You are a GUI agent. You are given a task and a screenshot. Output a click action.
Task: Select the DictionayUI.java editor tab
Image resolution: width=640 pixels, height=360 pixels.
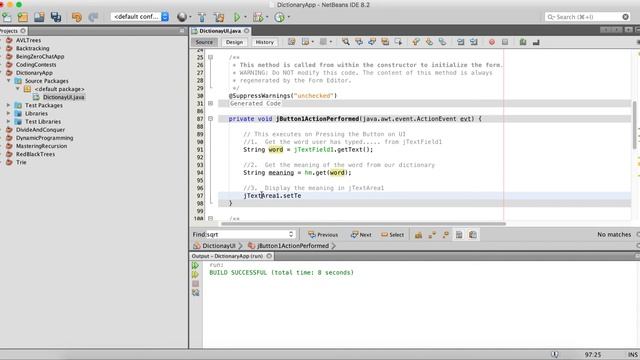(x=220, y=31)
